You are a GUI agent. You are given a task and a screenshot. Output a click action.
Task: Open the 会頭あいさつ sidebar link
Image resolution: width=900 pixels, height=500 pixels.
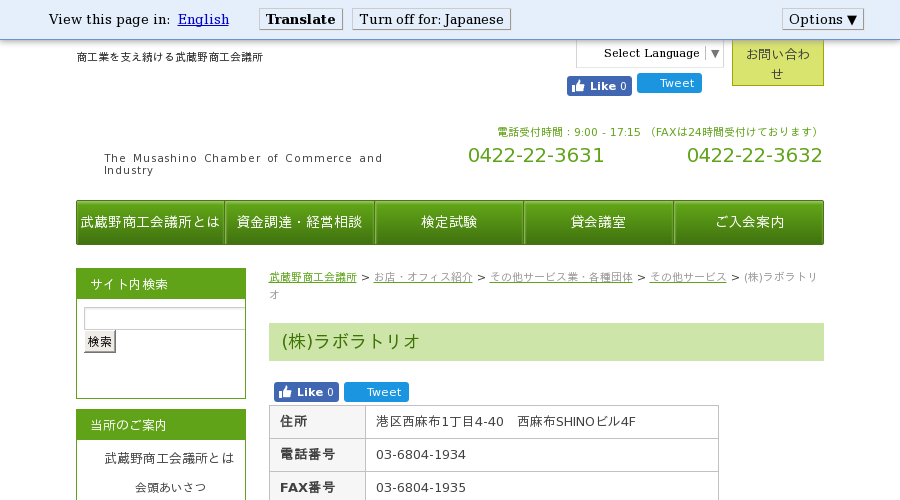point(170,487)
